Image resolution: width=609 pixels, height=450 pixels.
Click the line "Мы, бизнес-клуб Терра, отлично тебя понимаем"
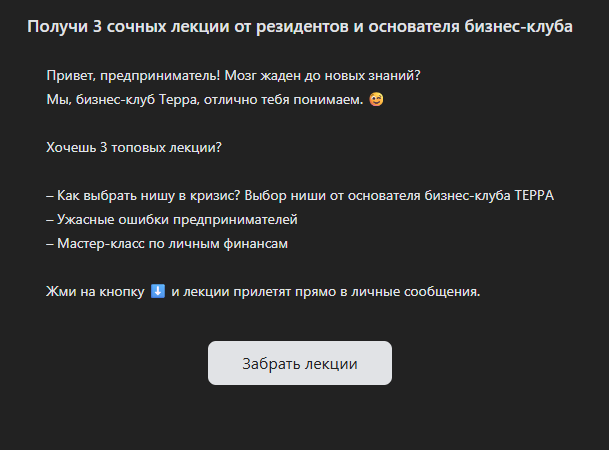(204, 100)
